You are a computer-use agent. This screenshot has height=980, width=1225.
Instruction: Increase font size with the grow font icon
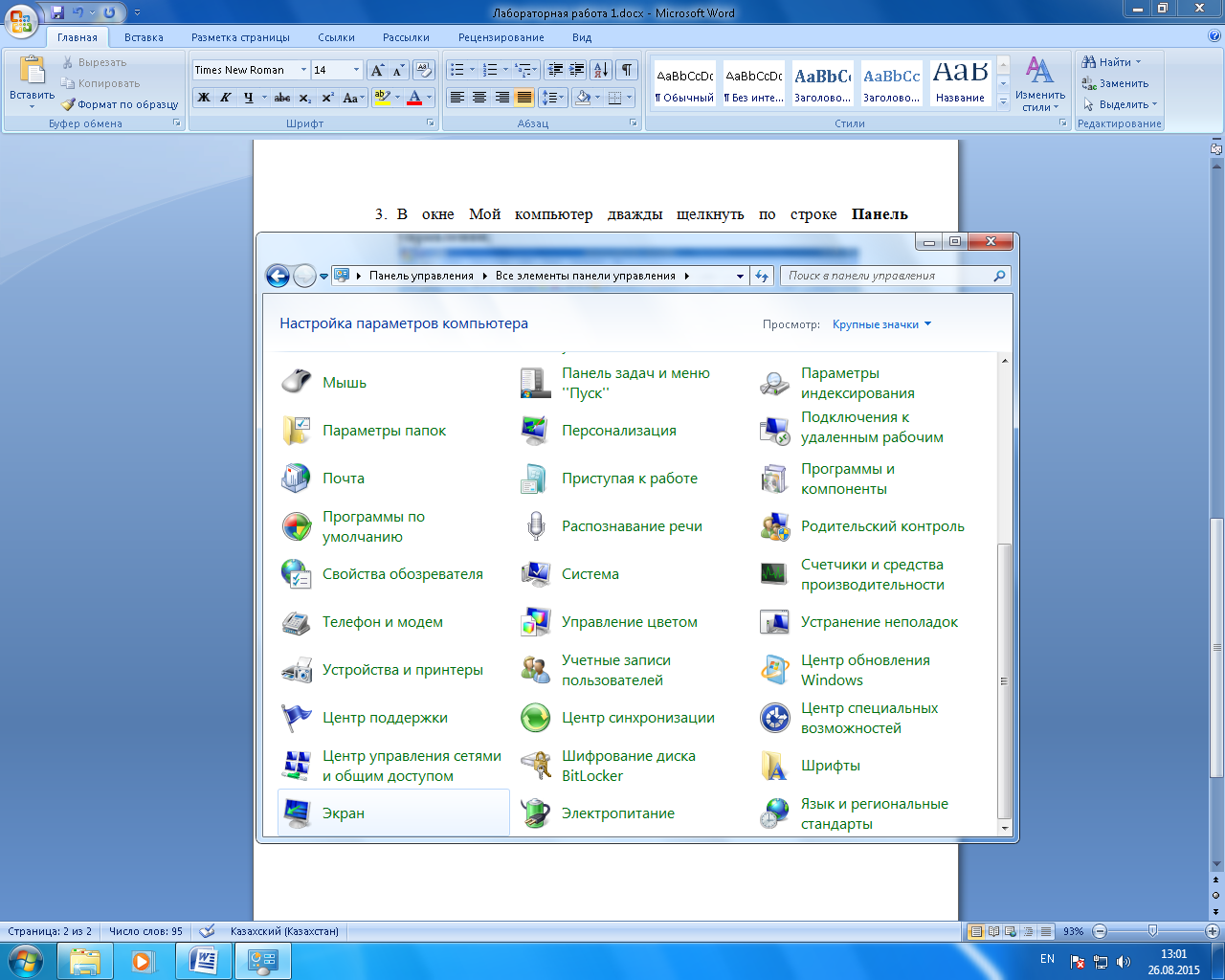377,70
